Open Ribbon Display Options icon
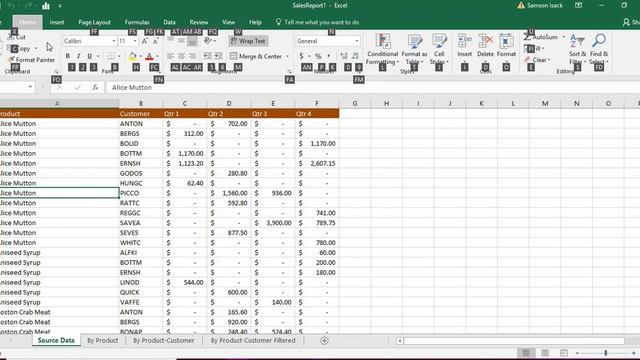640x360 pixels. [x=578, y=5]
